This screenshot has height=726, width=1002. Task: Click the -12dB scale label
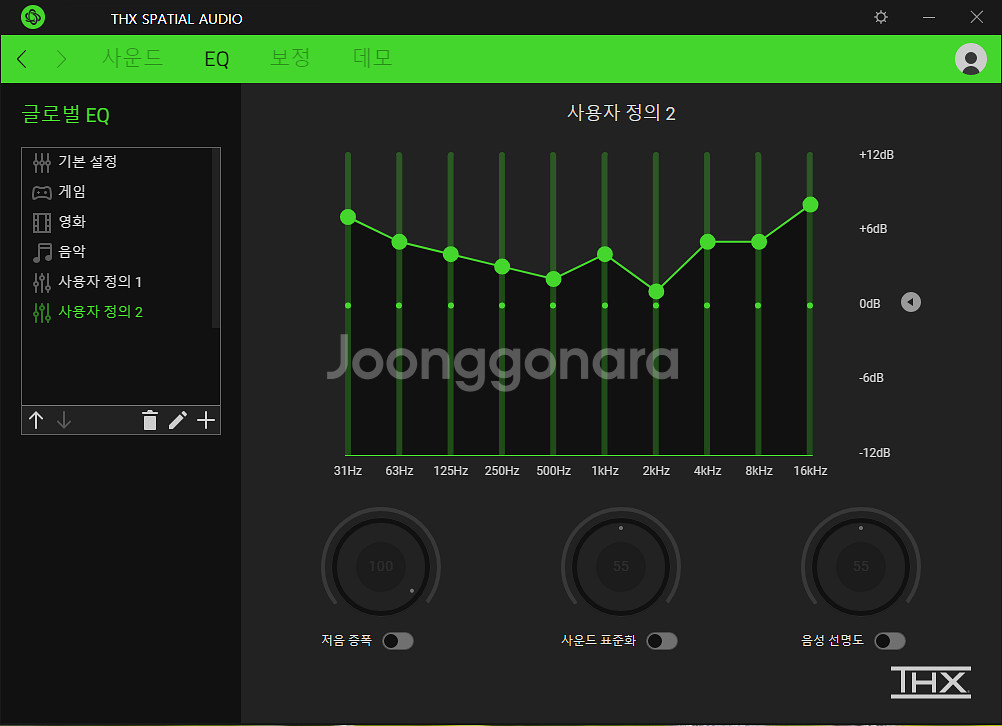pyautogui.click(x=874, y=452)
